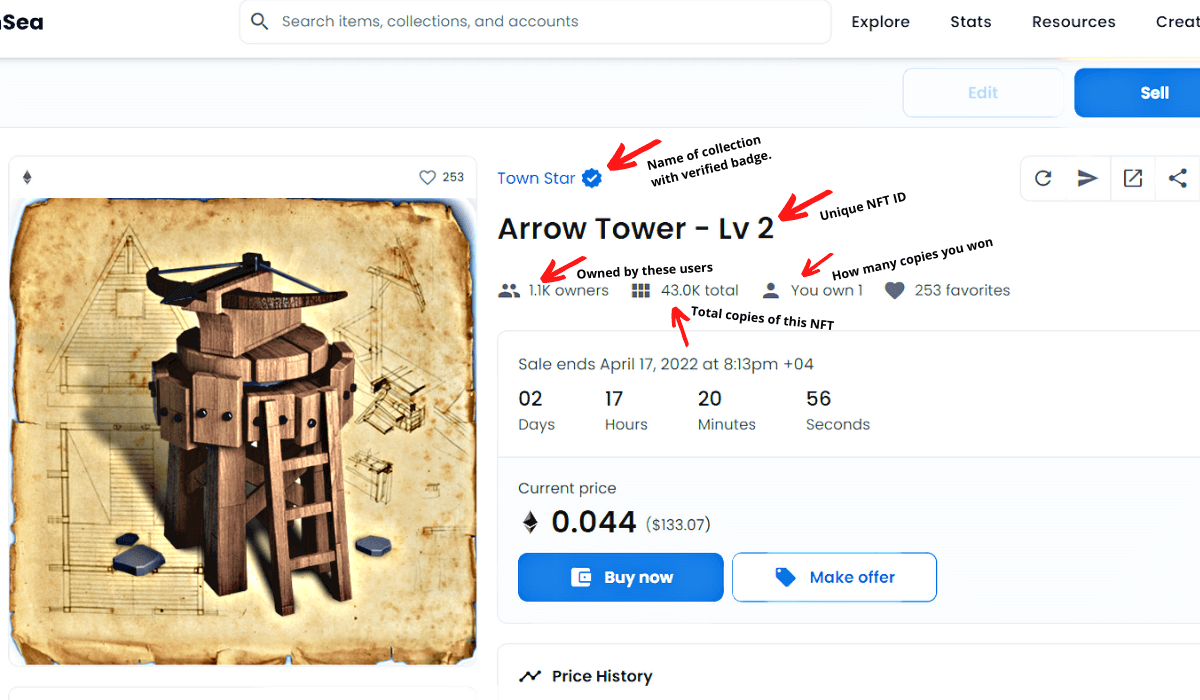The image size is (1200, 700).
Task: Open the Stats menu
Action: 971,22
